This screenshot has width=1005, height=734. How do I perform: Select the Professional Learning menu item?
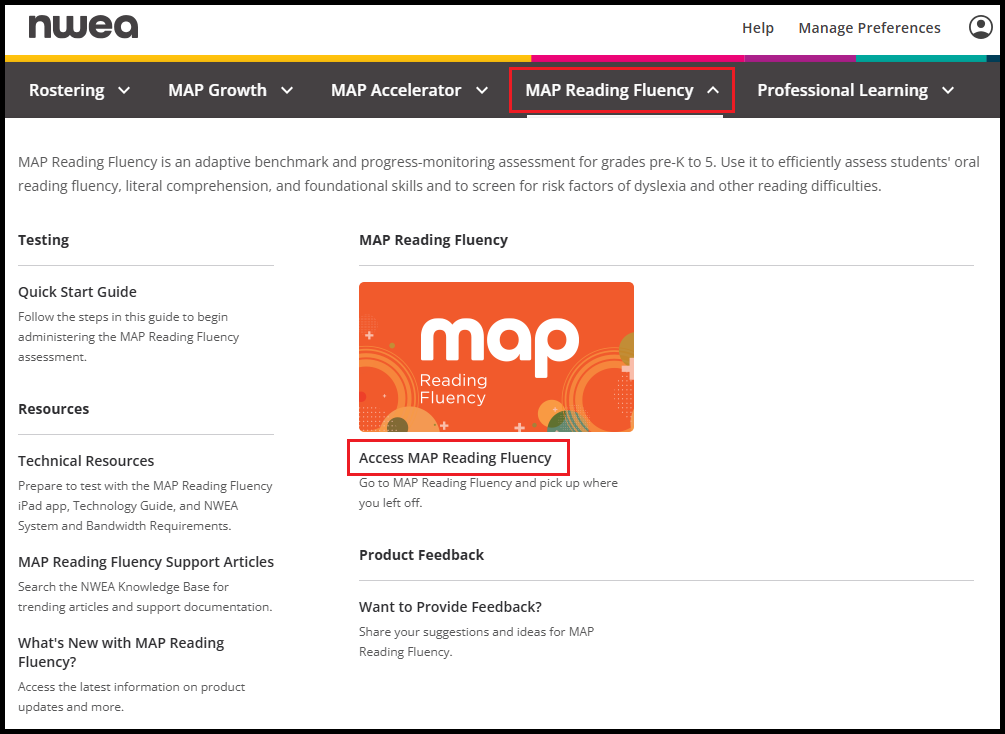842,90
